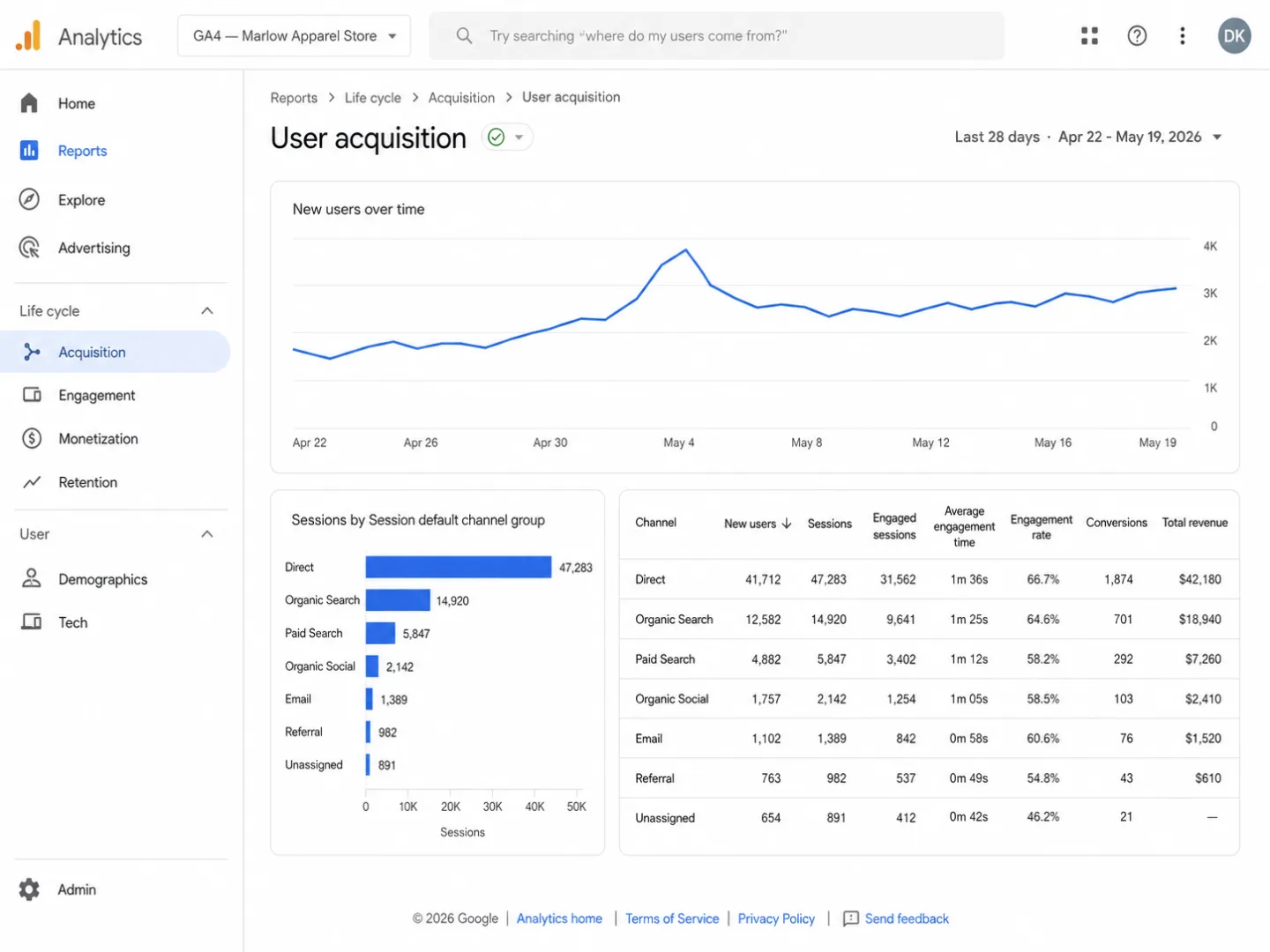Image resolution: width=1270 pixels, height=952 pixels.
Task: Click the Channel column header
Action: coord(655,523)
